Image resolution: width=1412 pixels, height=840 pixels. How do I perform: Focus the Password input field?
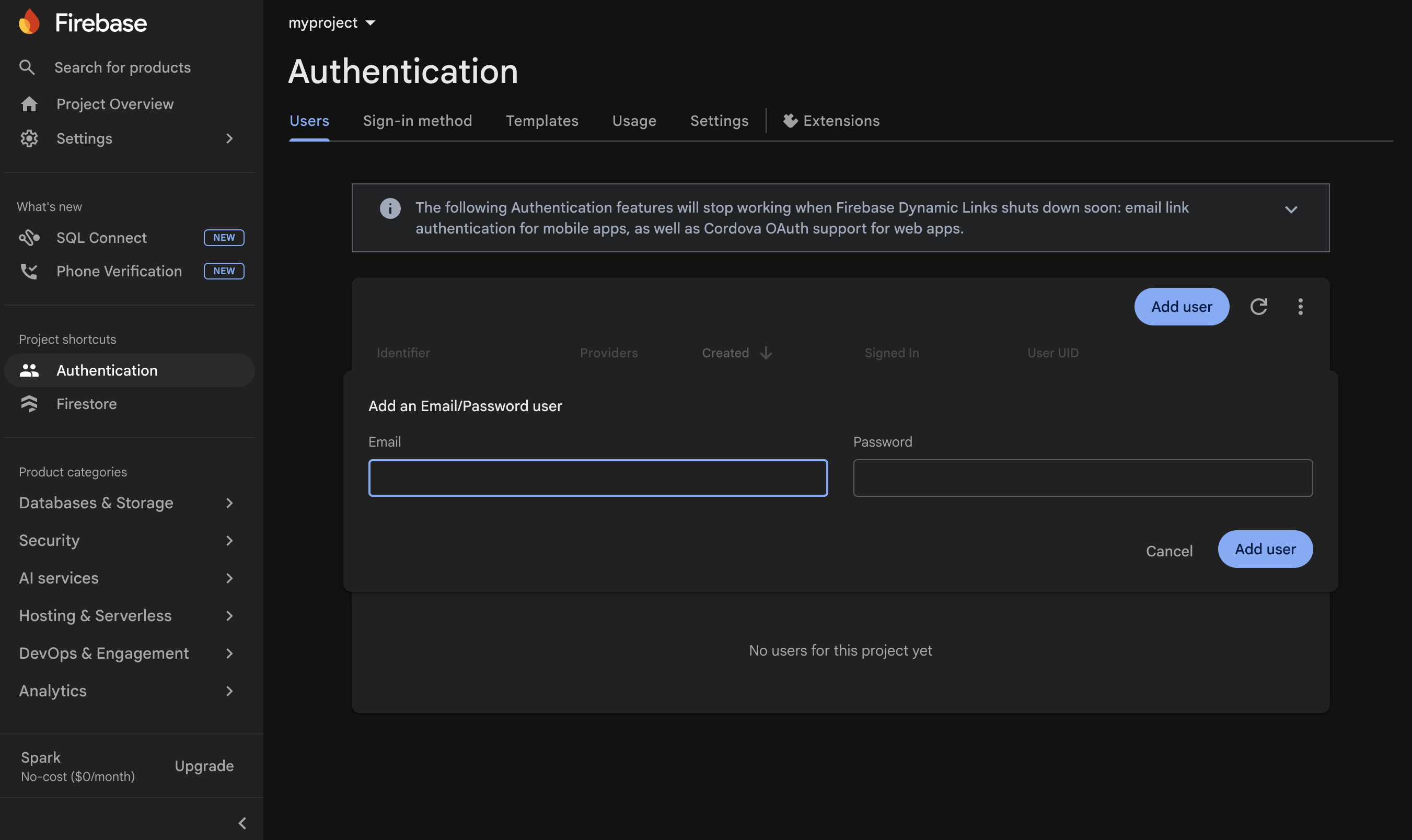tap(1082, 478)
